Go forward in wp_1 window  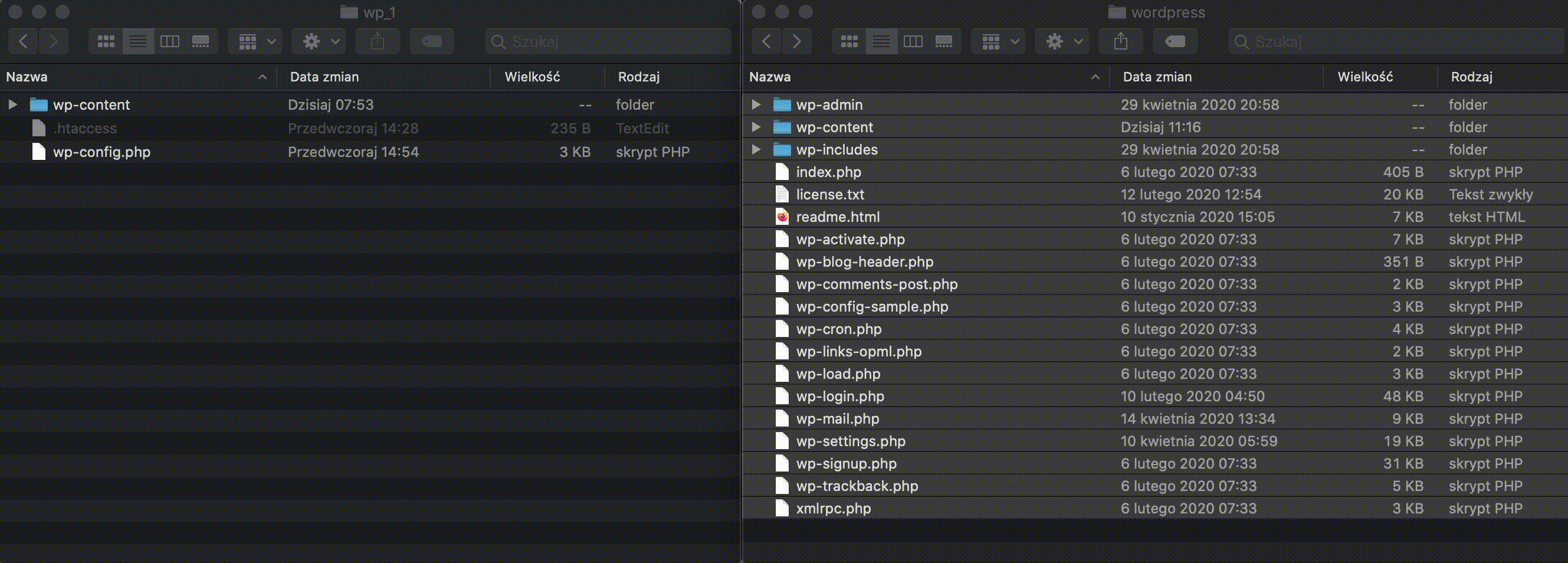(x=54, y=41)
